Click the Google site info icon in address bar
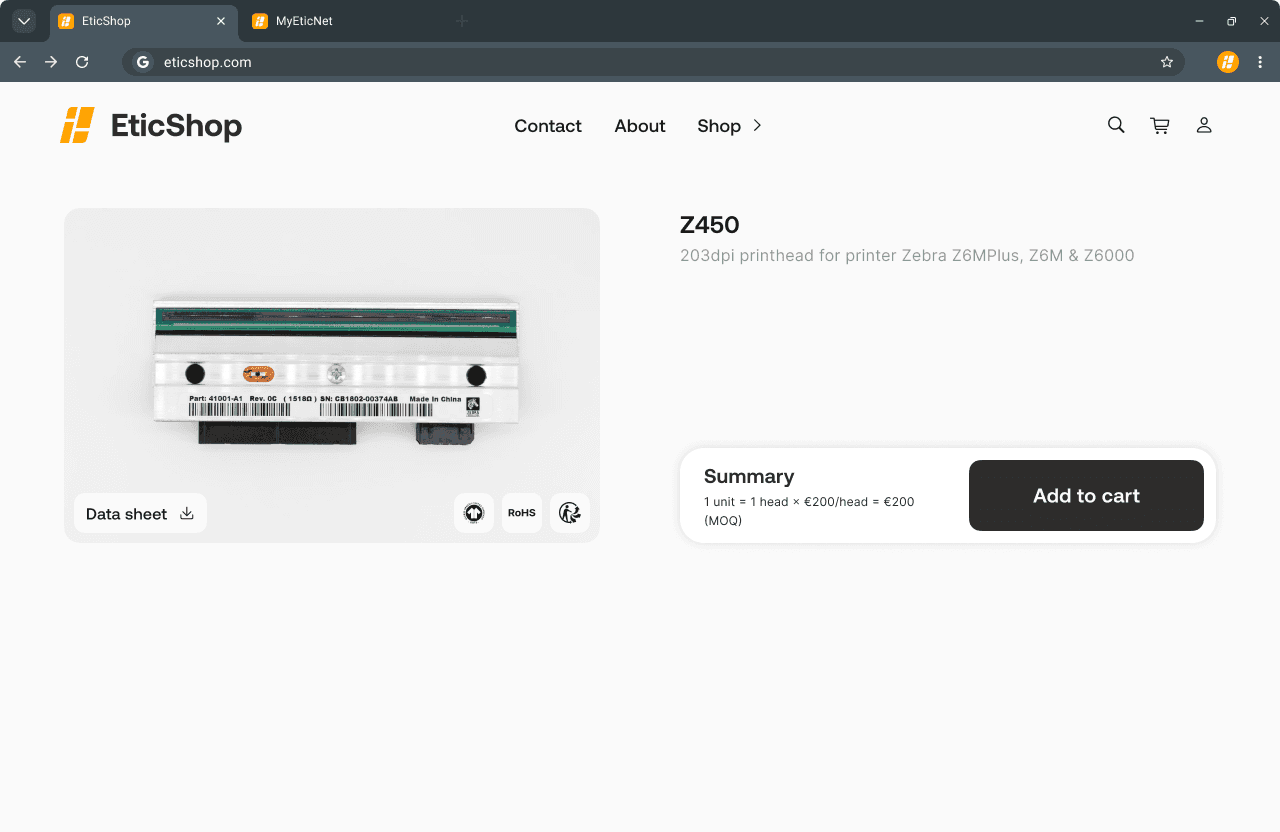This screenshot has width=1280, height=832. click(143, 62)
